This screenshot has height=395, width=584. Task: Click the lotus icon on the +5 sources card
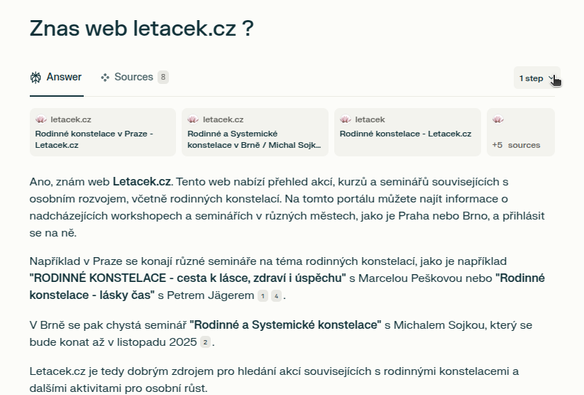[498, 120]
